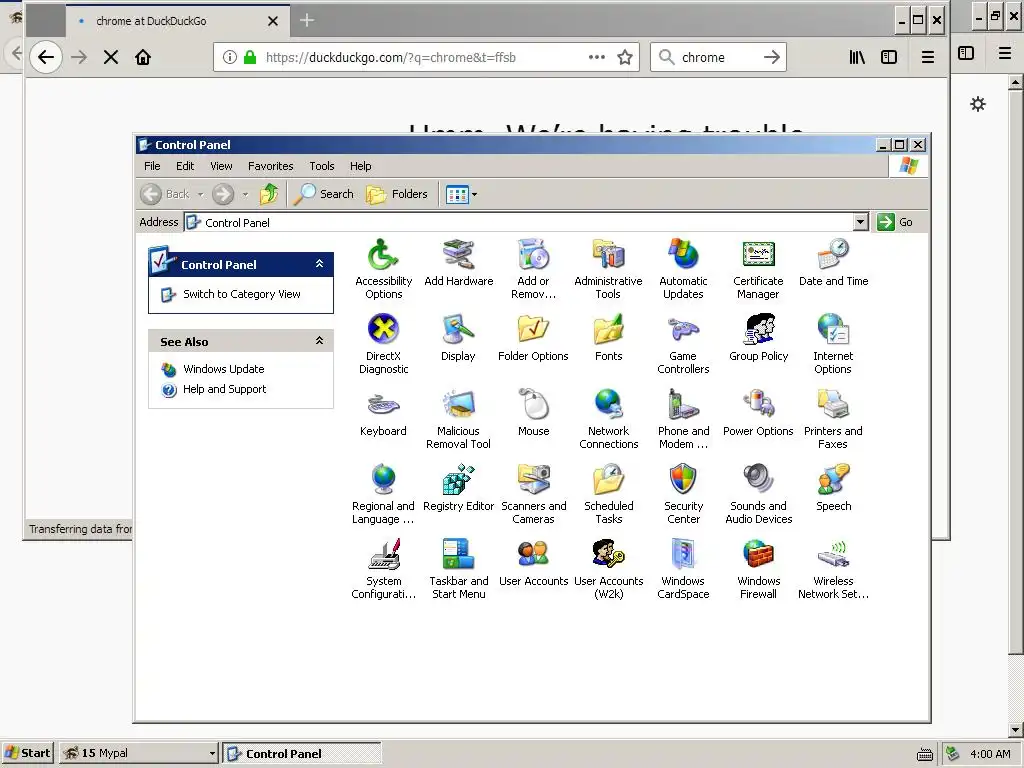Open Power Options icon

[x=758, y=412]
